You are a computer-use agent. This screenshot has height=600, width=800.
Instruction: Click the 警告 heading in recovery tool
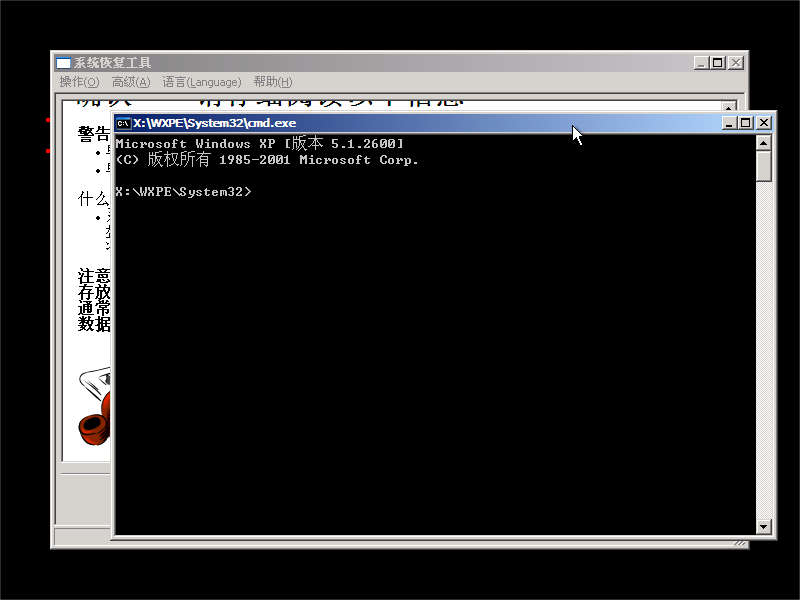coord(94,134)
